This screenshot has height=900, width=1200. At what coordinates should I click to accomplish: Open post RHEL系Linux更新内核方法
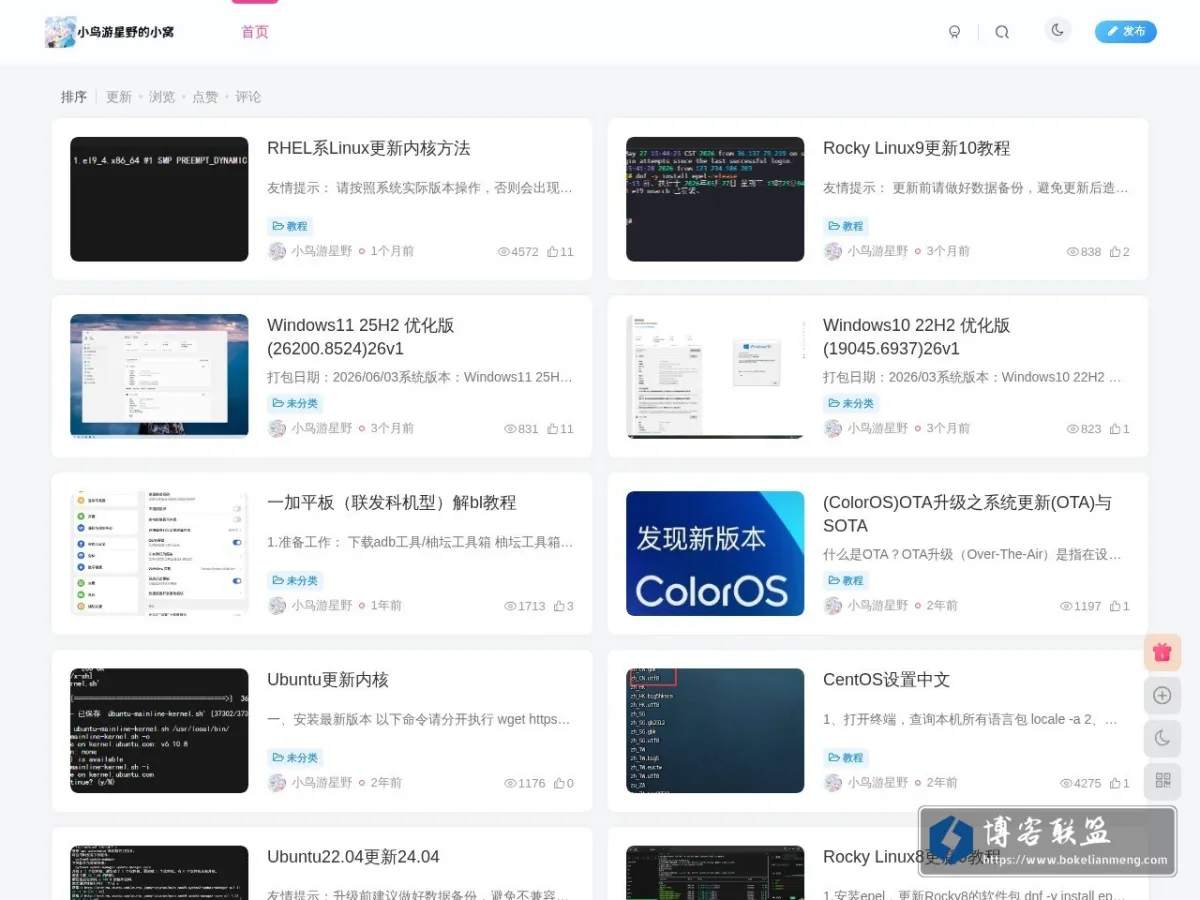[368, 148]
